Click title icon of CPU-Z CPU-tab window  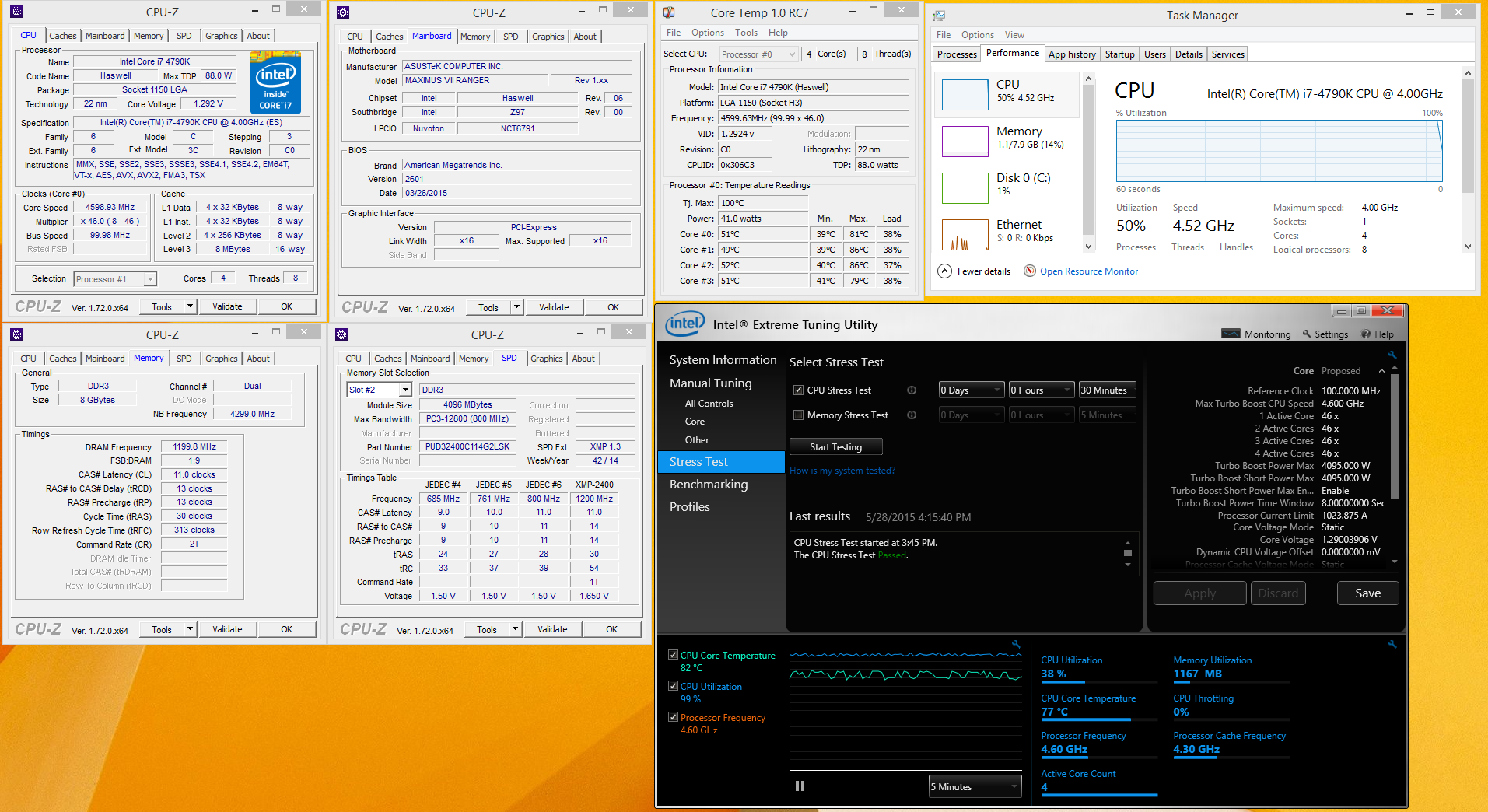(16, 12)
